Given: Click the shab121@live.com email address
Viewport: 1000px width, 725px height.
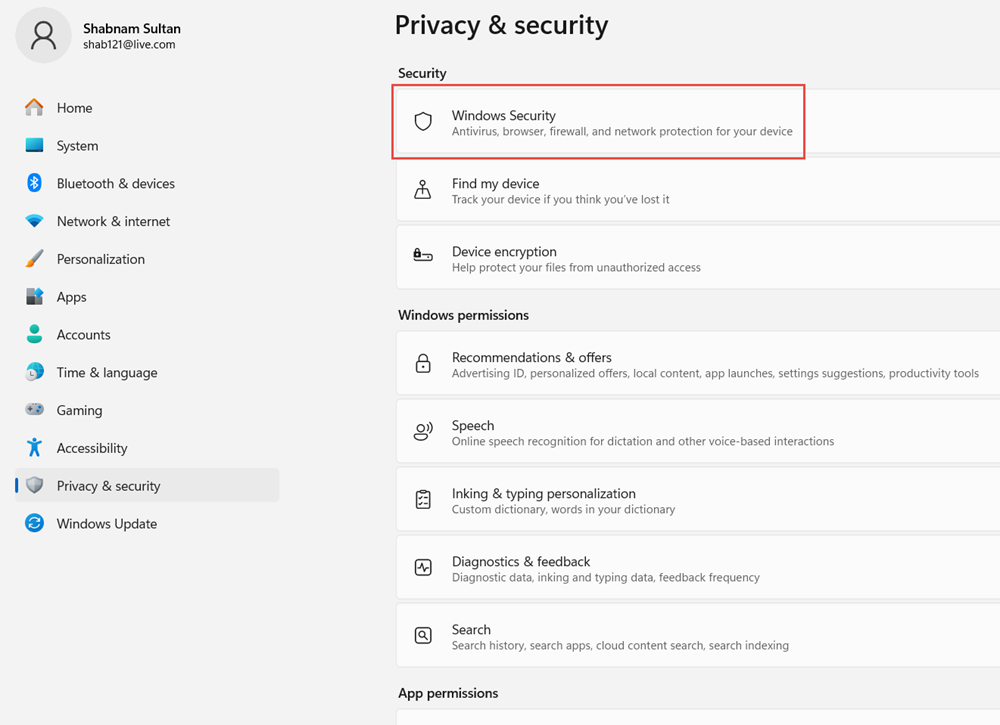Looking at the screenshot, I should [x=129, y=45].
